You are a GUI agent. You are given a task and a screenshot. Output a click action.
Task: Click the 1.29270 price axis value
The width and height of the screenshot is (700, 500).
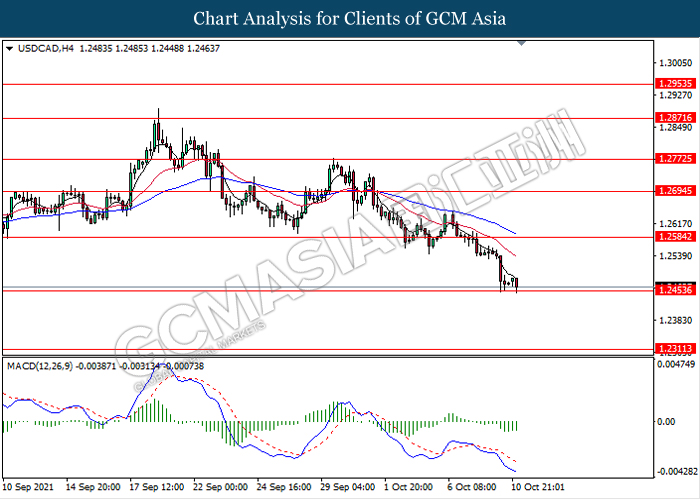click(x=676, y=95)
